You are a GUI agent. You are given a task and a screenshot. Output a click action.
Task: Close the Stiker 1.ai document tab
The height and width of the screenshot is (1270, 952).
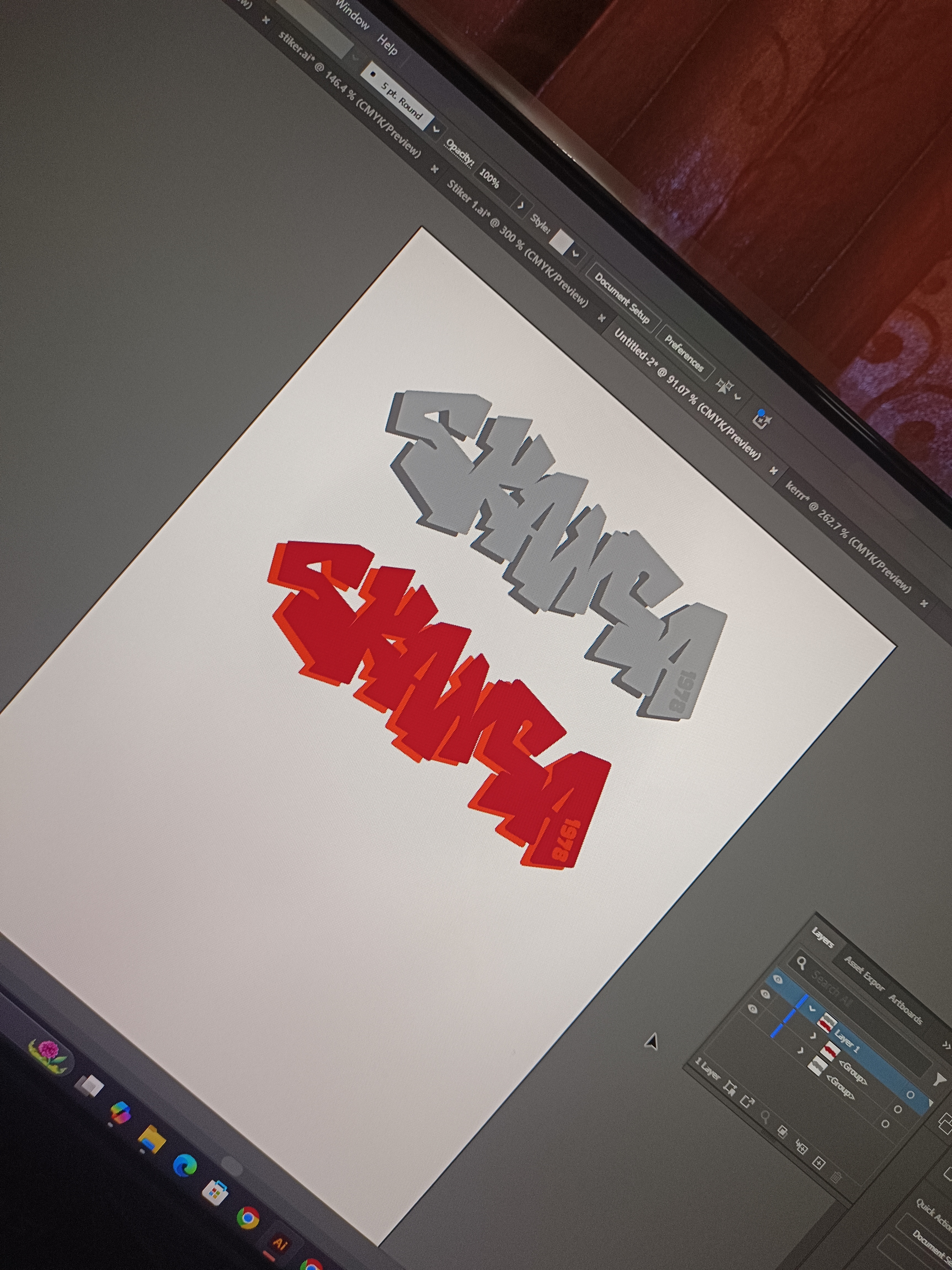(x=601, y=317)
